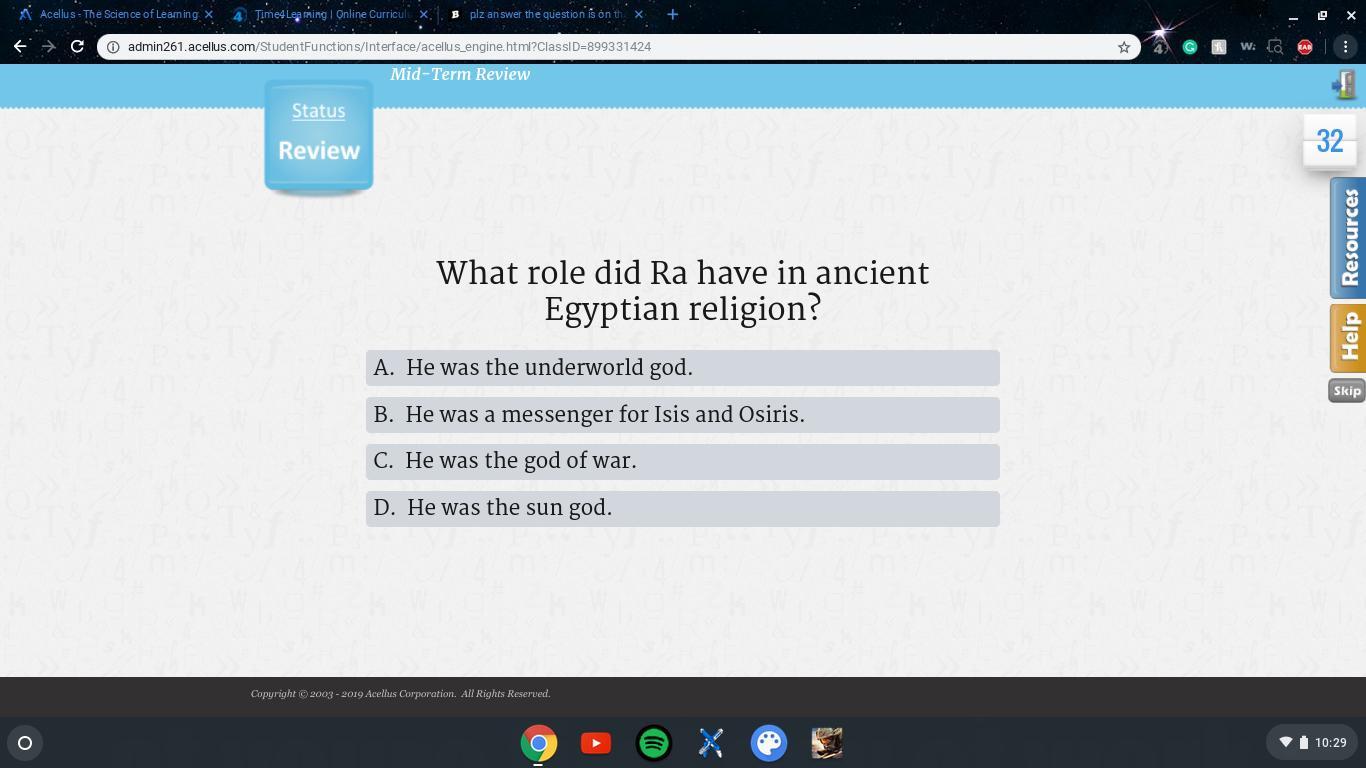Image resolution: width=1366 pixels, height=768 pixels.
Task: Open the Chrome three-dot menu
Action: coord(1345,47)
